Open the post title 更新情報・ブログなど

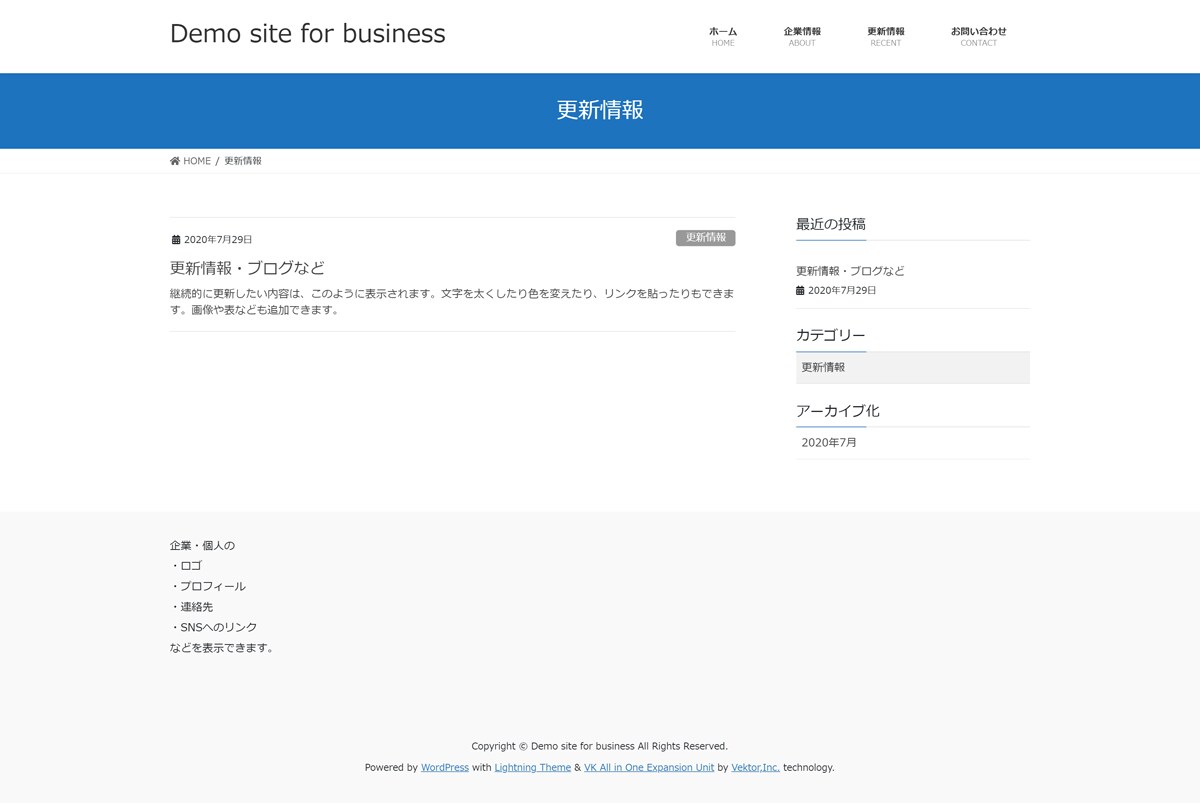pyautogui.click(x=247, y=268)
